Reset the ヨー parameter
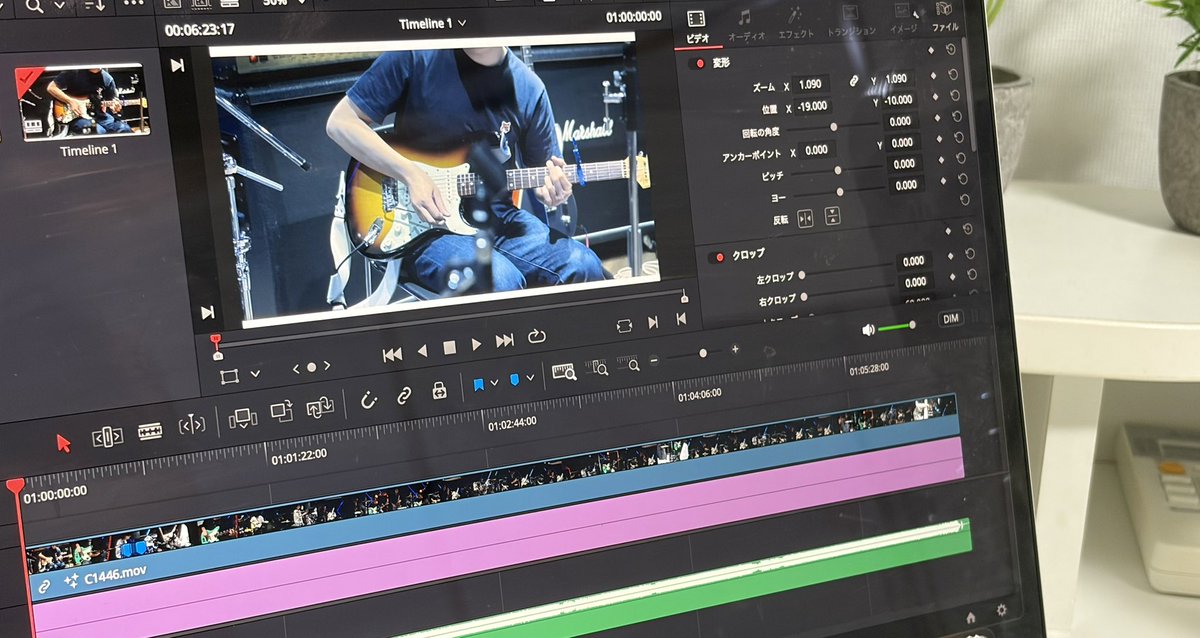1200x638 pixels. click(964, 179)
